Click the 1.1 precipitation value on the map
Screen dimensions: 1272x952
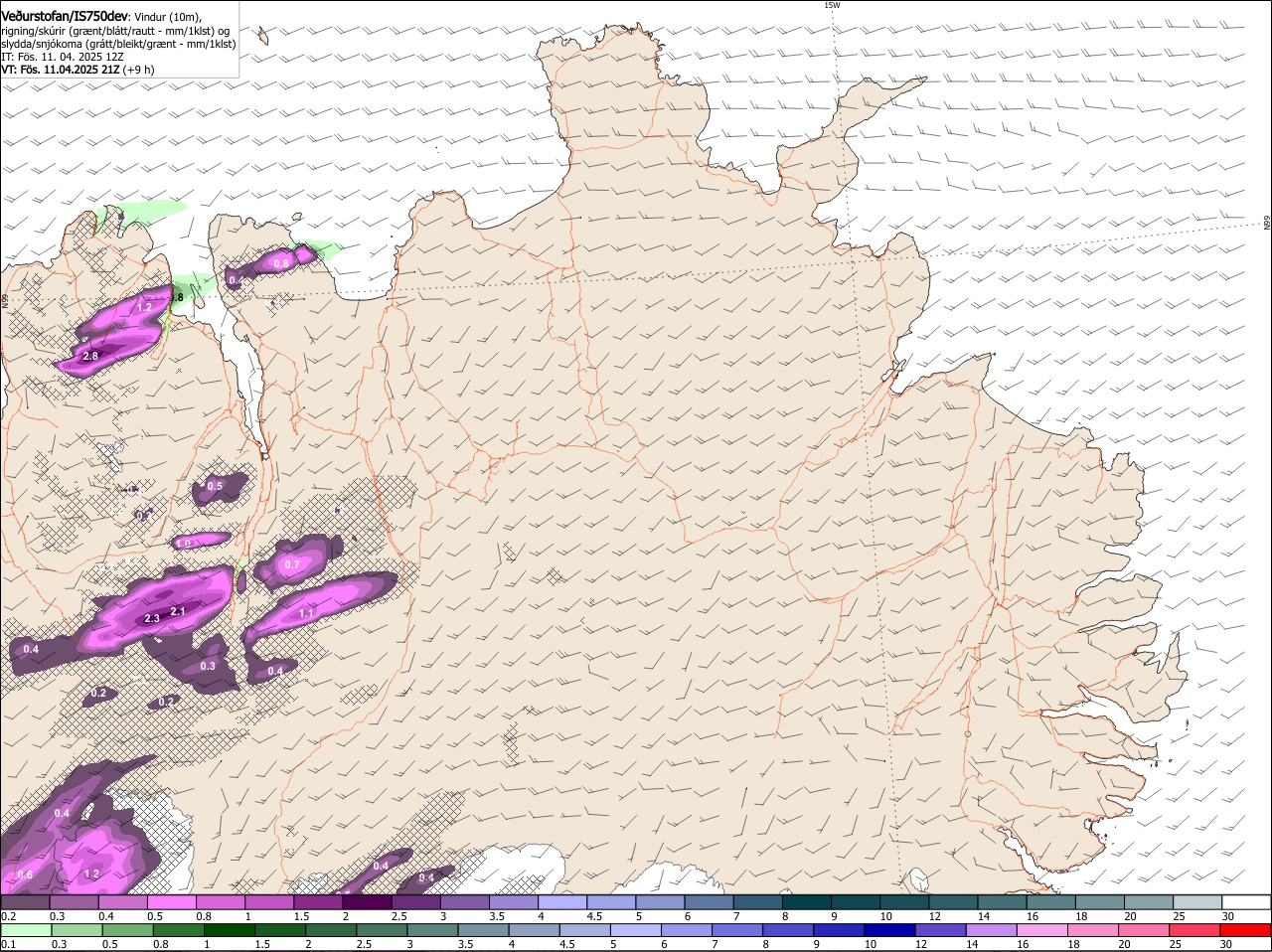(306, 614)
